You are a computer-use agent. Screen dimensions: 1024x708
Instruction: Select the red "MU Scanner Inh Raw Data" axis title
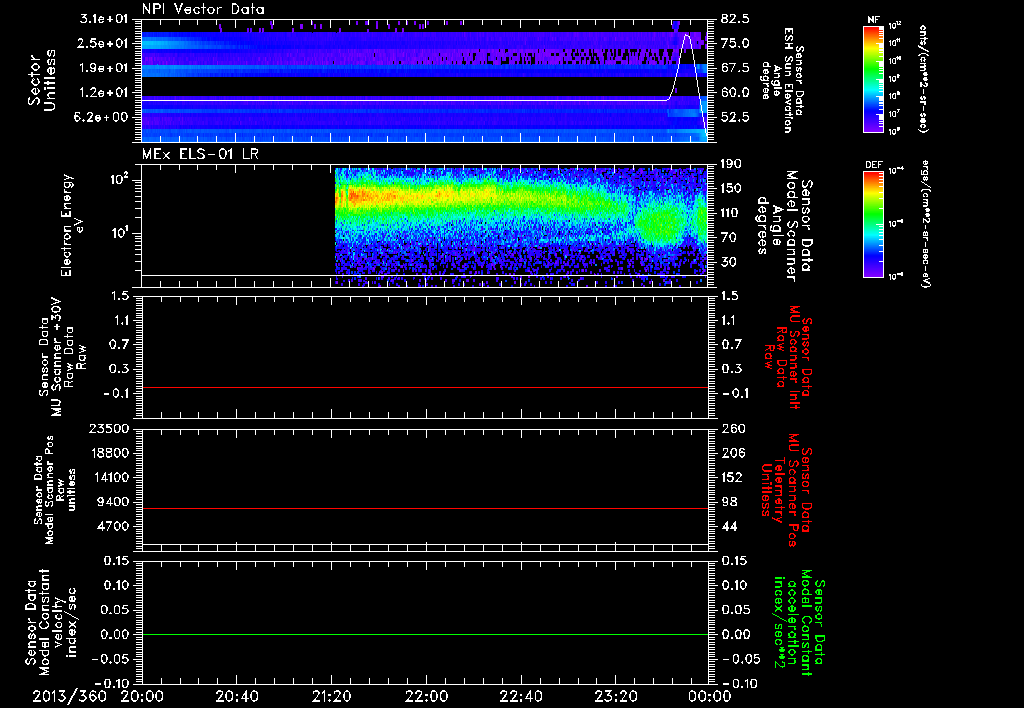(x=787, y=357)
